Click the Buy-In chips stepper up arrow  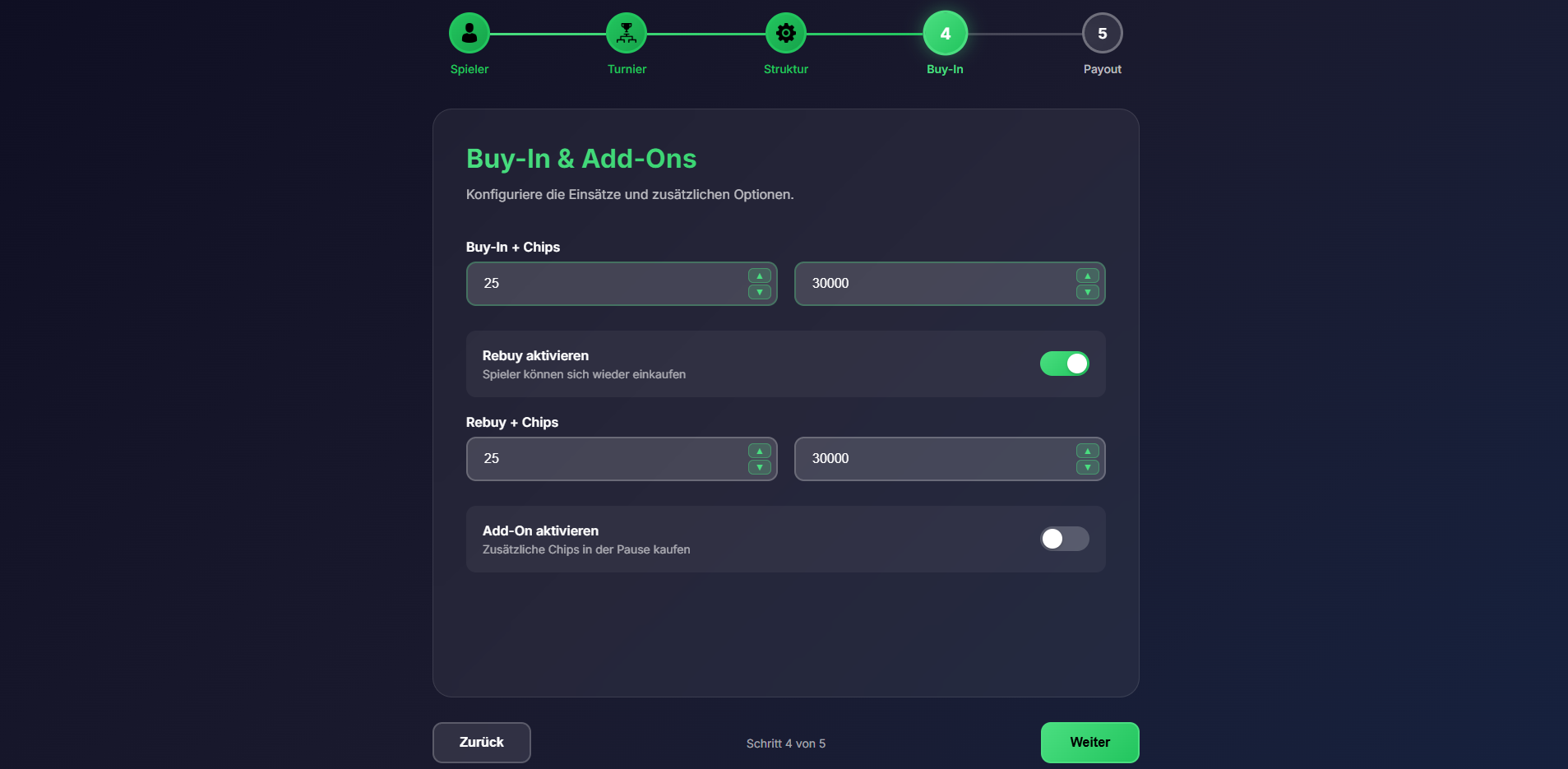pyautogui.click(x=1087, y=276)
